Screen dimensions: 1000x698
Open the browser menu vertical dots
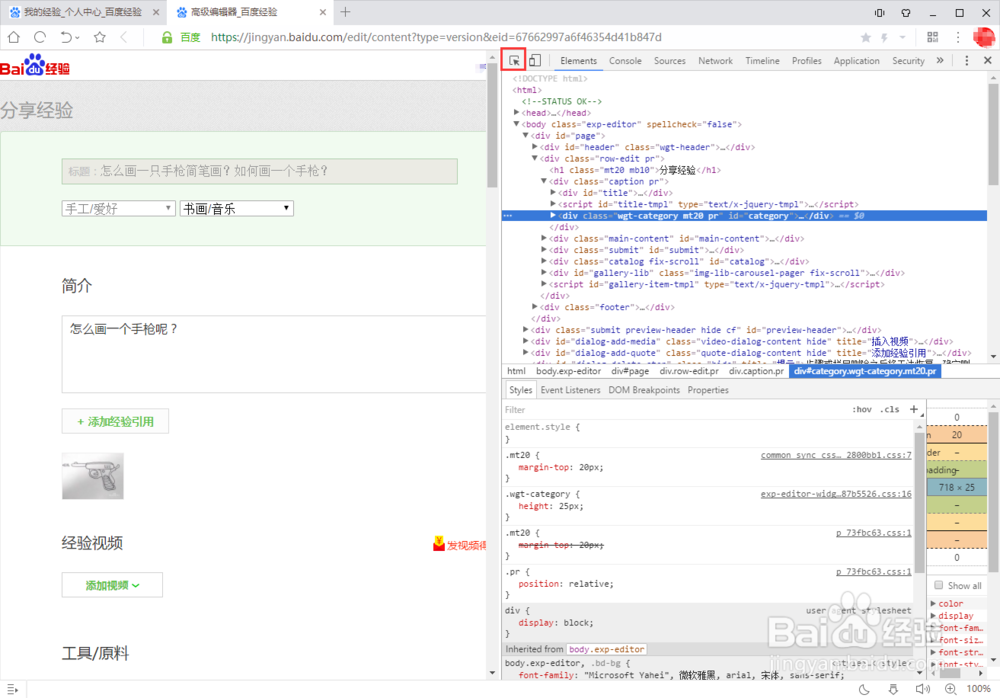(958, 37)
